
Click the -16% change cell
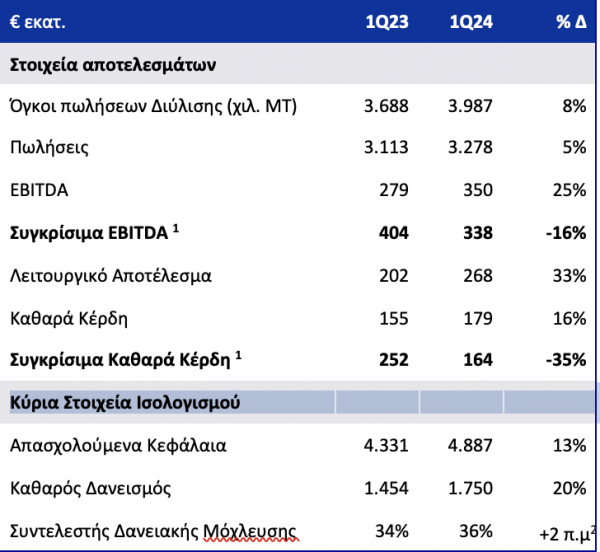coord(566,233)
